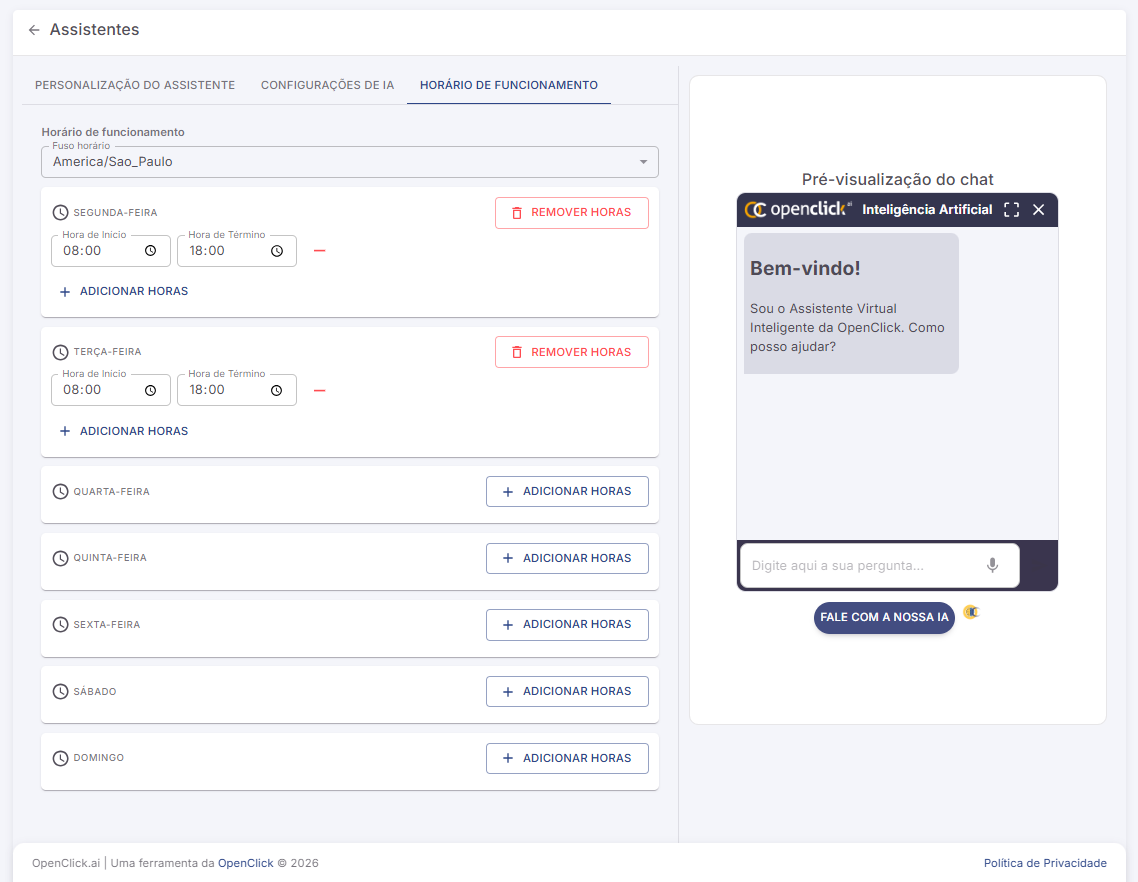Add hours for Quarta-feira
Image resolution: width=1138 pixels, height=882 pixels.
pos(567,491)
